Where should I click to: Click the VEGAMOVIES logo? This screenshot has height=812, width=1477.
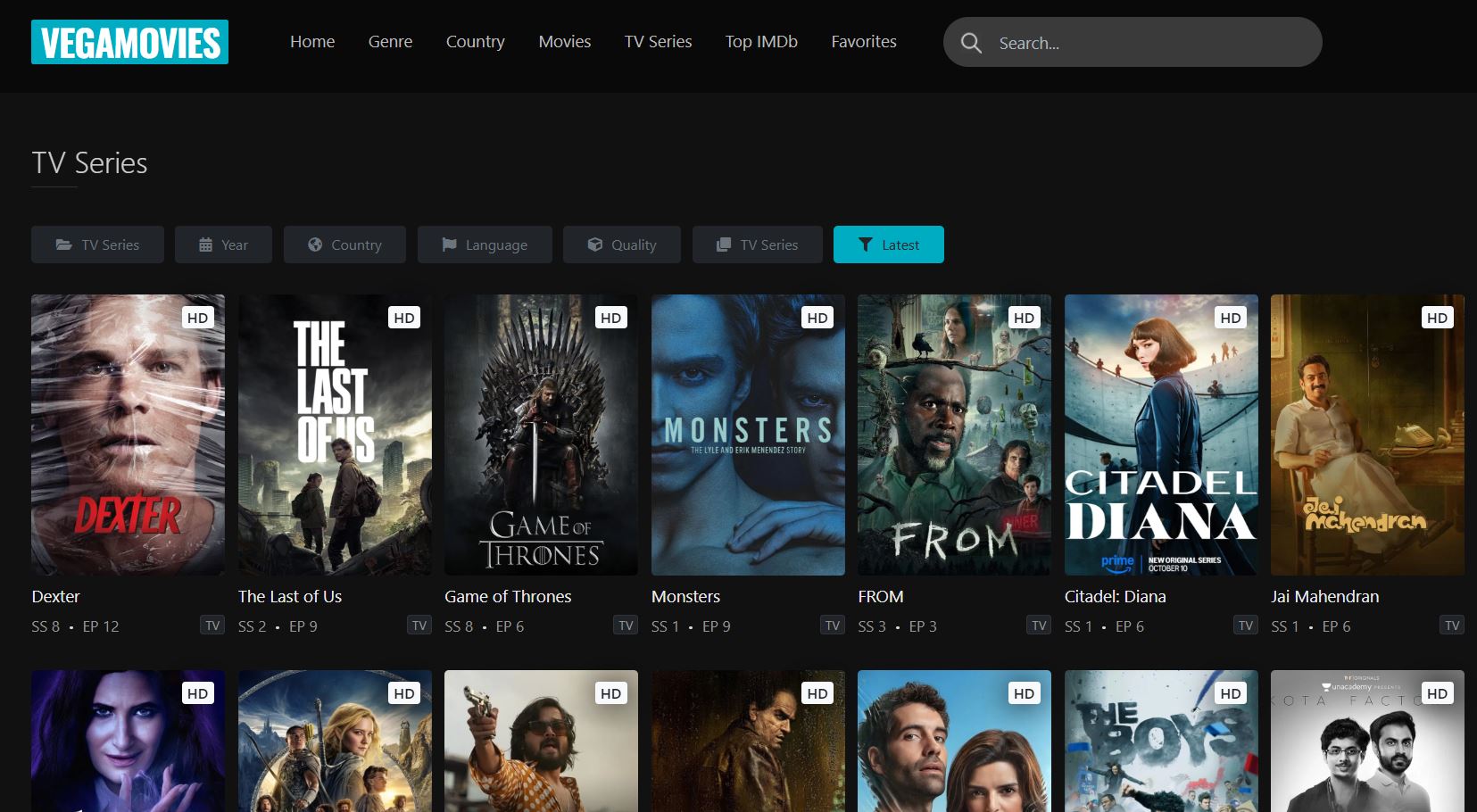[129, 42]
